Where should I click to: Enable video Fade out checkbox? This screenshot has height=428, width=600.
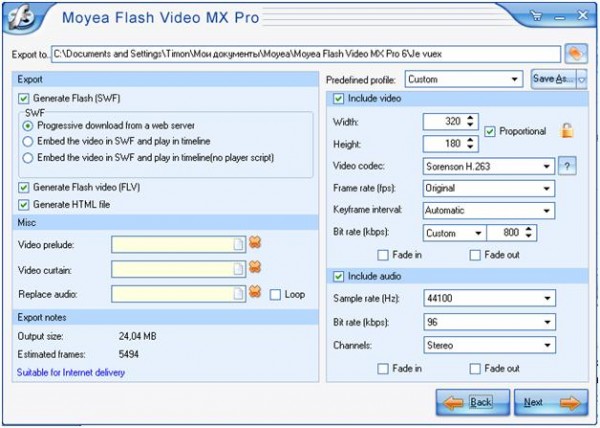(x=475, y=255)
